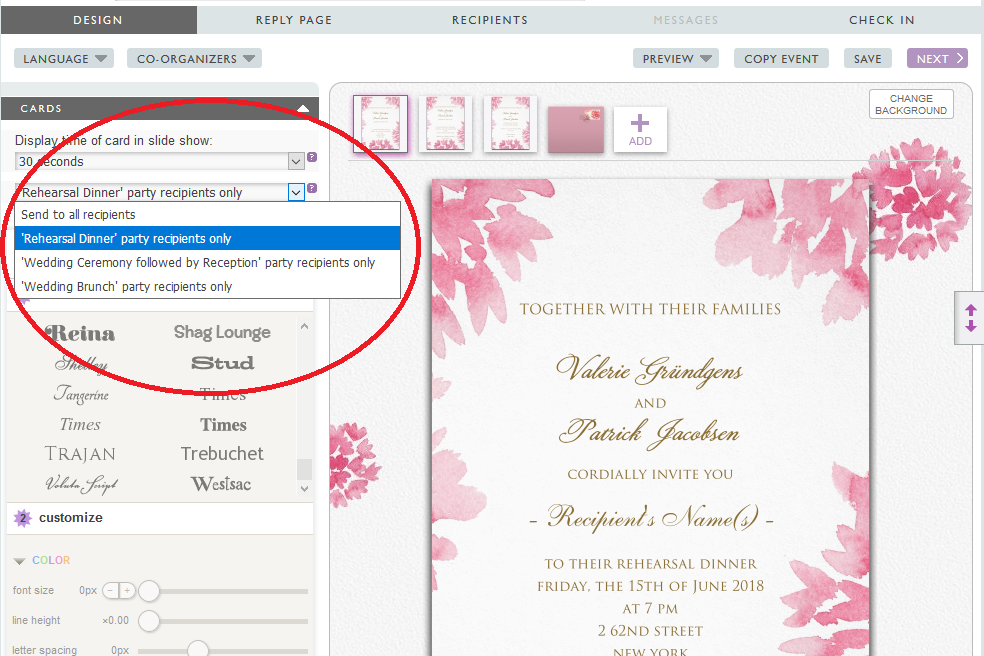Select the Trebuchet font

point(222,454)
